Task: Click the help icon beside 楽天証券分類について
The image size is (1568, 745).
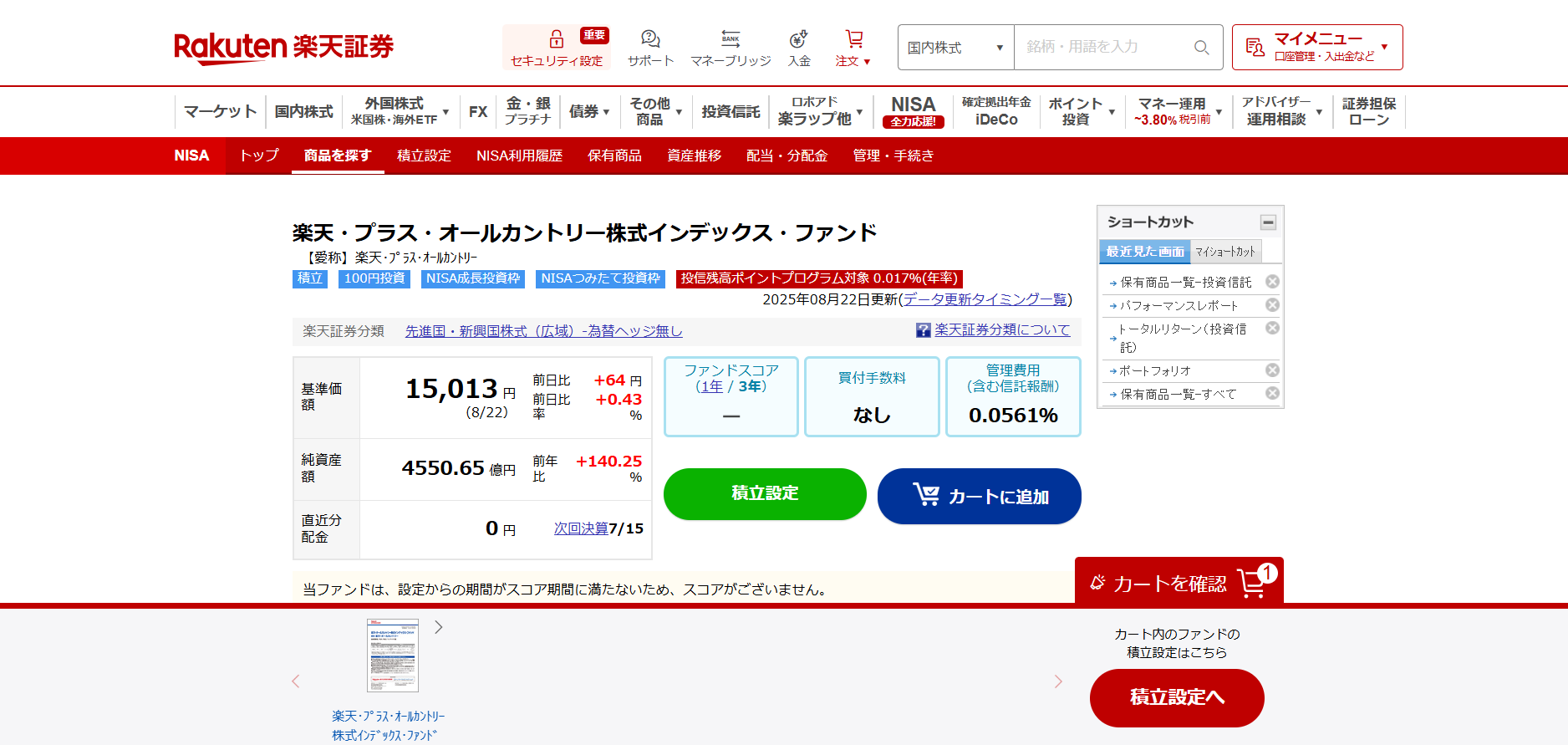Action: 923,330
